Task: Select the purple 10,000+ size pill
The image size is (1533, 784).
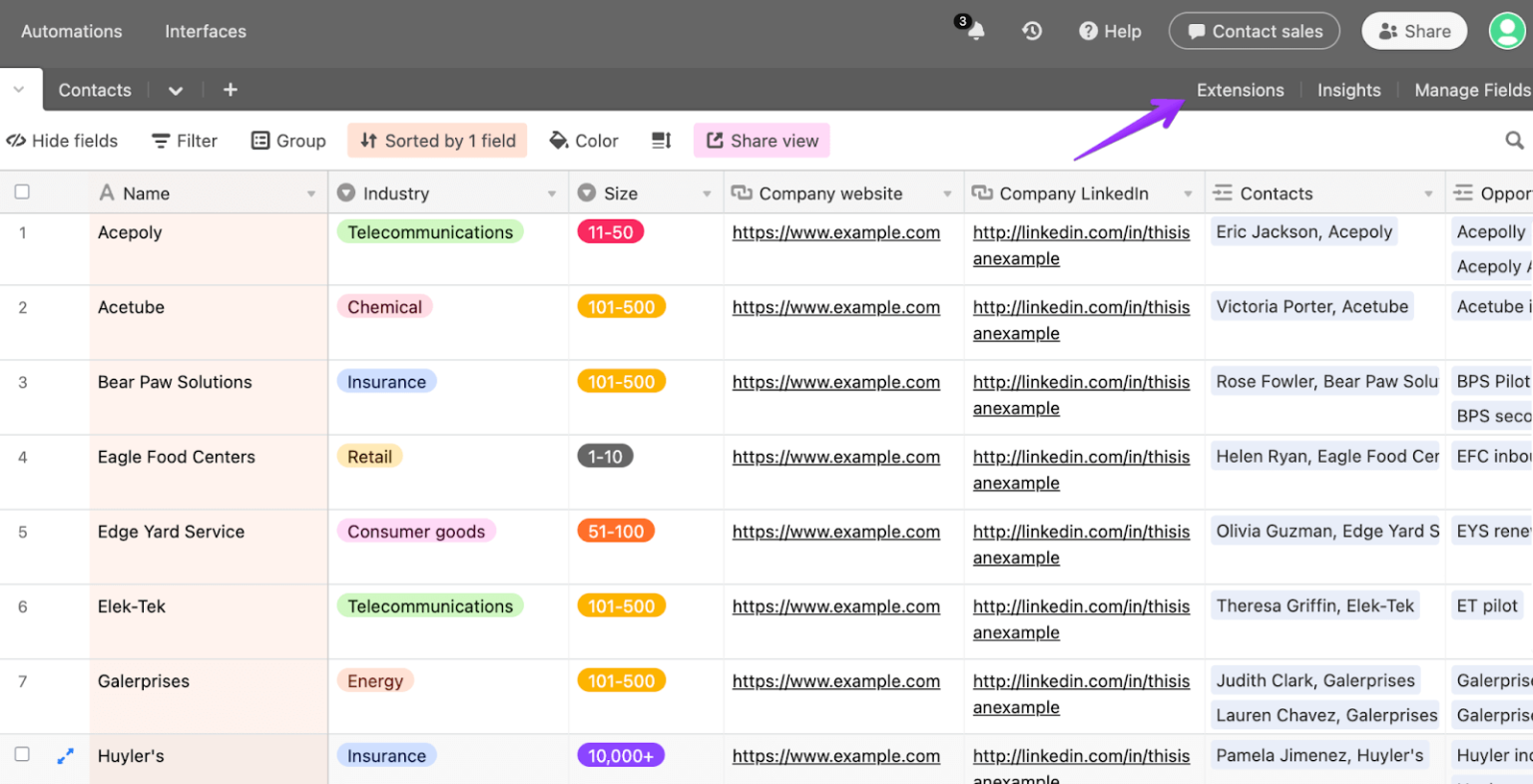Action: coord(620,756)
